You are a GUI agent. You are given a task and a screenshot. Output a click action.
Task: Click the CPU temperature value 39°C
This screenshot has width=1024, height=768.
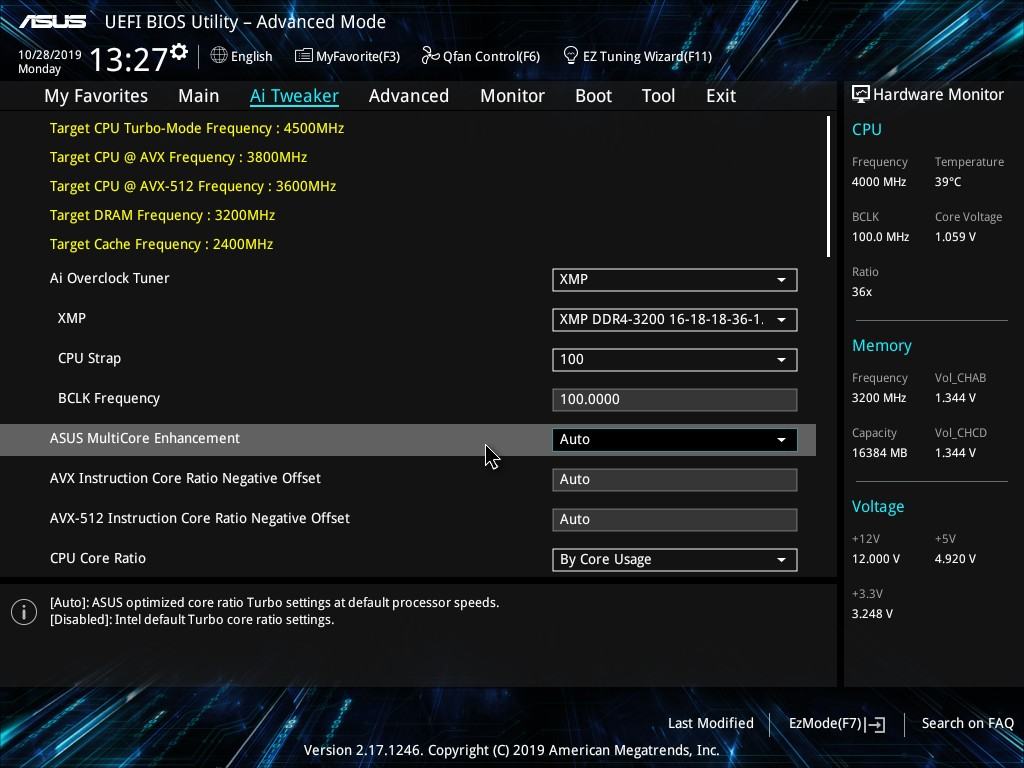point(948,182)
